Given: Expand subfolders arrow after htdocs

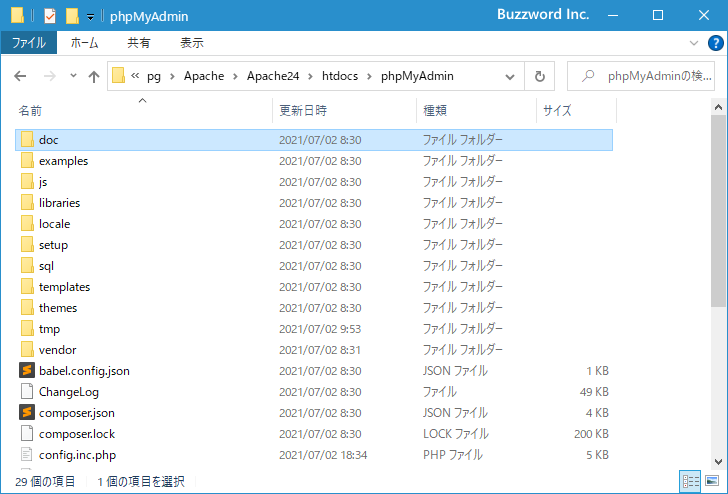Looking at the screenshot, I should (369, 76).
